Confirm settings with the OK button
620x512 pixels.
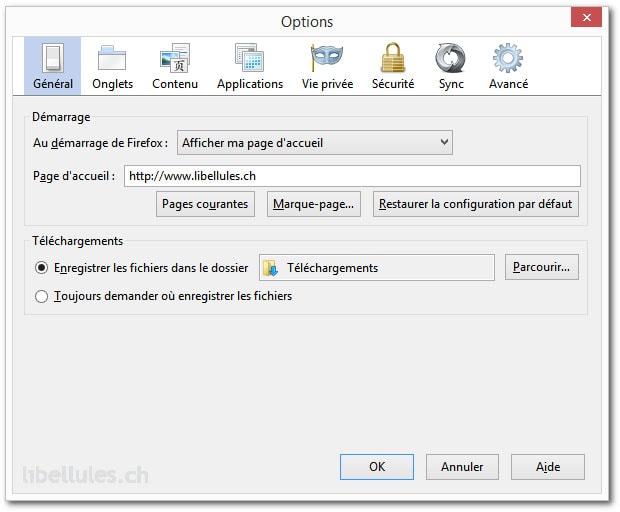pyautogui.click(x=377, y=467)
